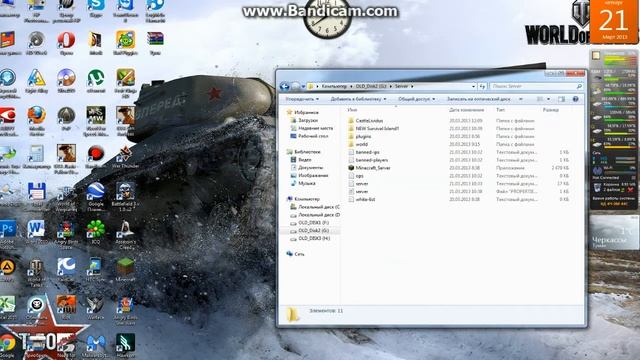Launch the TeamViewer desktop shortcut

point(125,10)
